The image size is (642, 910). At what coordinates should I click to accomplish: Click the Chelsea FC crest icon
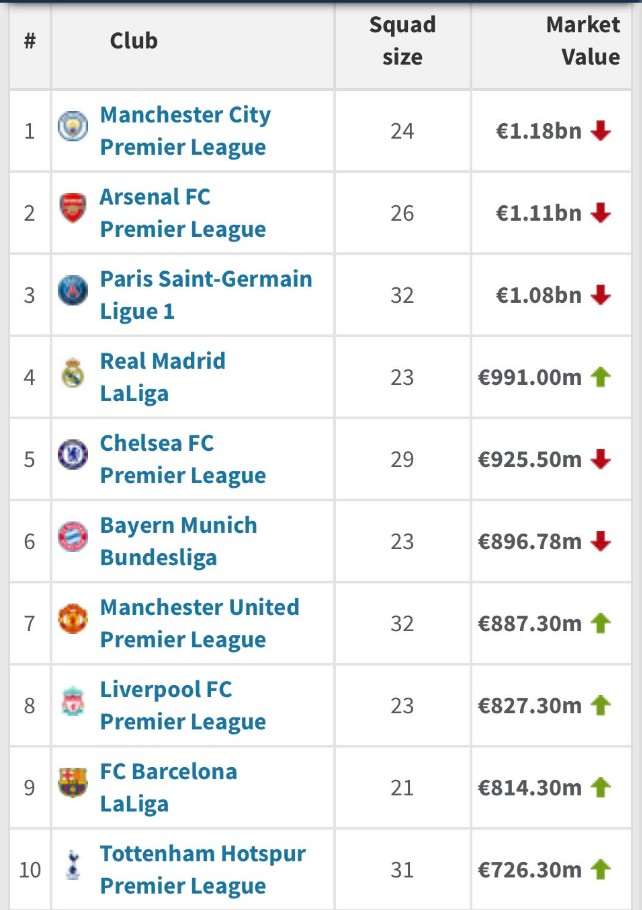pos(73,456)
